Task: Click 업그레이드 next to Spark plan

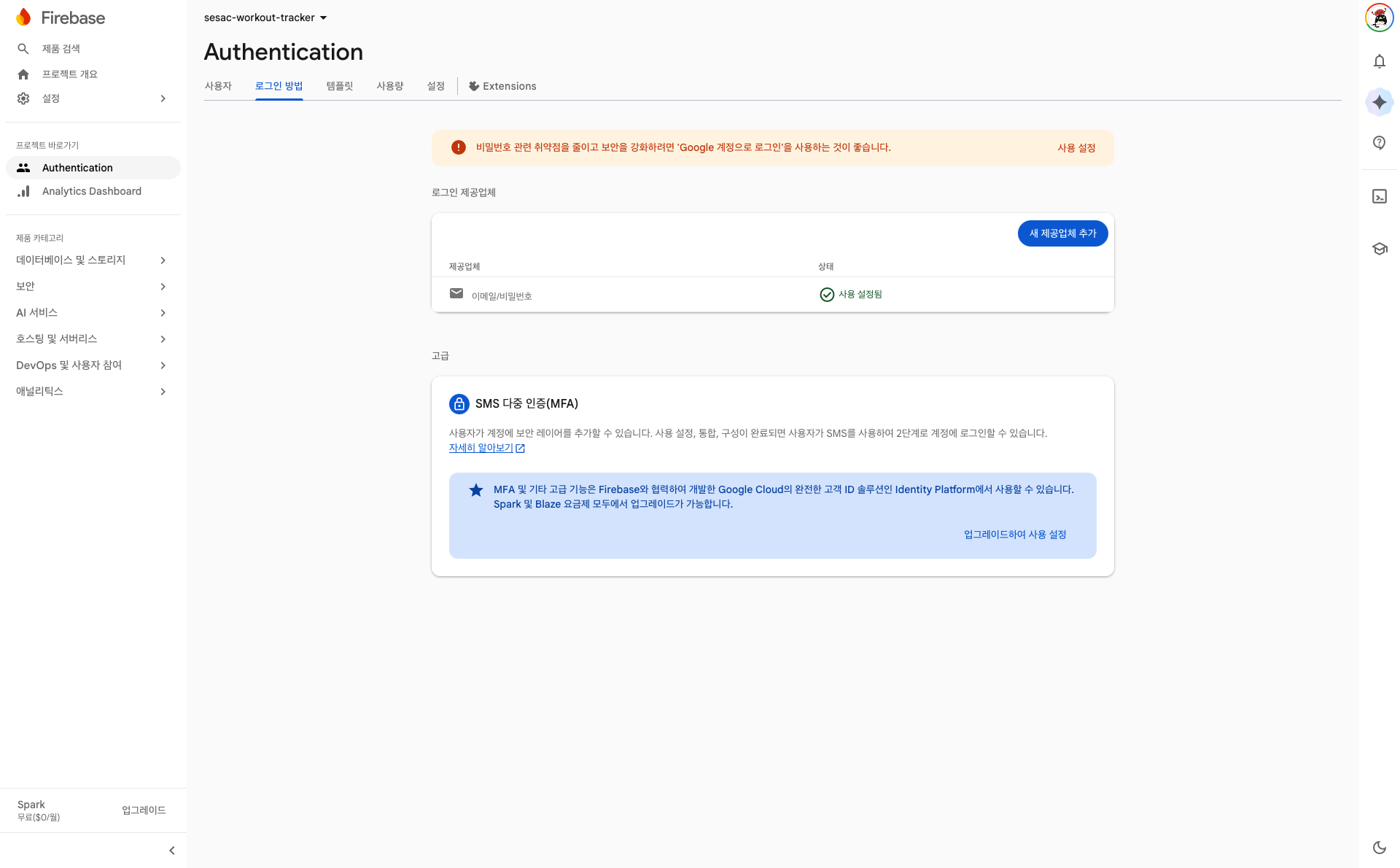Action: coord(144,810)
